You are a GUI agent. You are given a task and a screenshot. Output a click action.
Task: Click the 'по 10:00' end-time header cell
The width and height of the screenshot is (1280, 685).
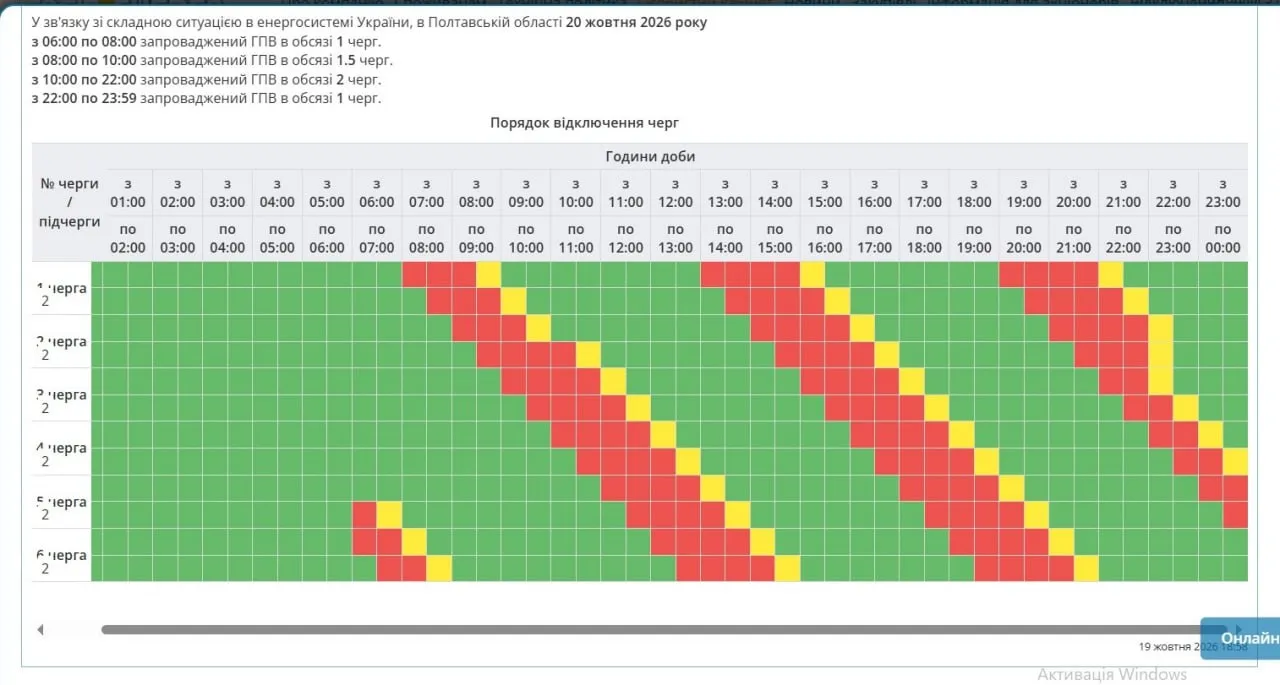(x=526, y=239)
